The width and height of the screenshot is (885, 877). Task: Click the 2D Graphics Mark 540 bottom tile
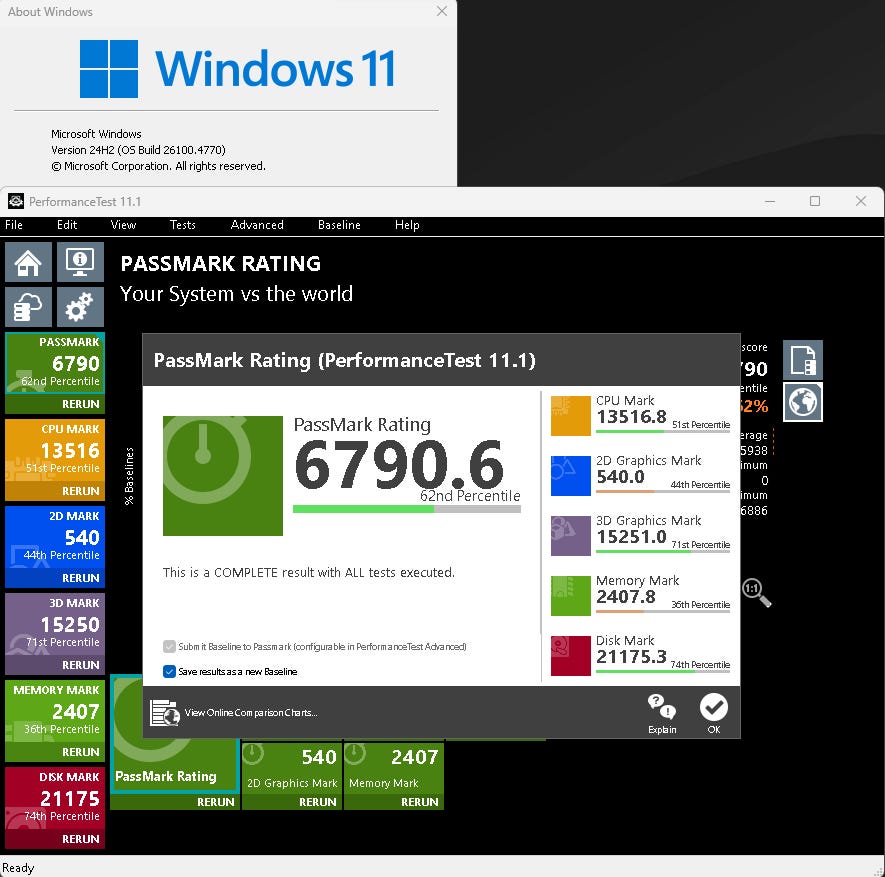[292, 768]
